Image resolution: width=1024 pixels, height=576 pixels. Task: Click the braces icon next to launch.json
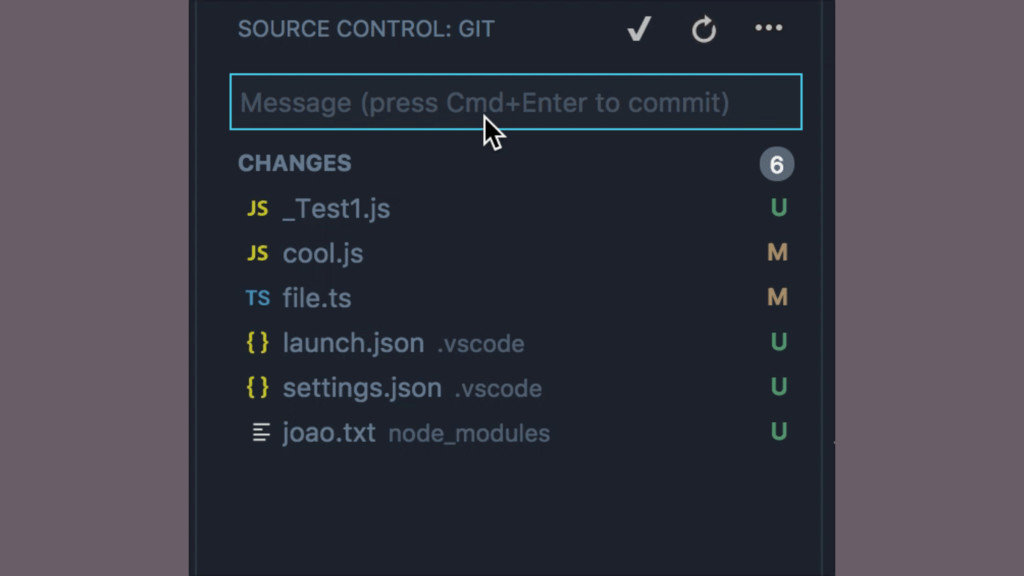click(257, 343)
